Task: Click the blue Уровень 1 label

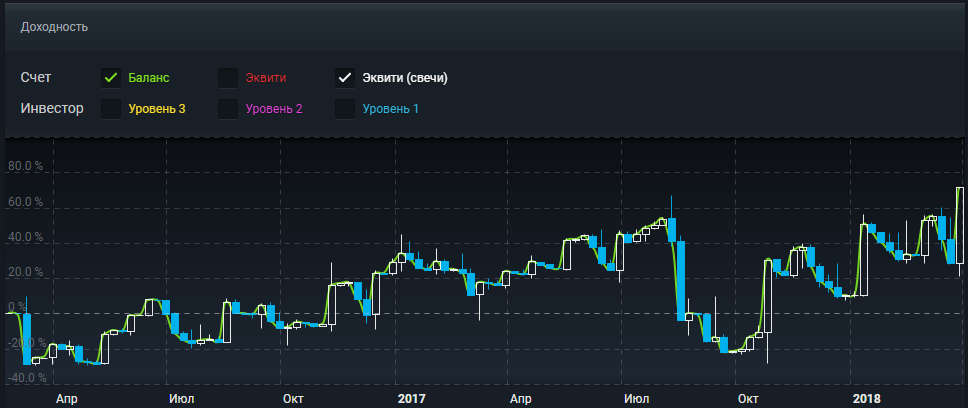Action: coord(390,109)
